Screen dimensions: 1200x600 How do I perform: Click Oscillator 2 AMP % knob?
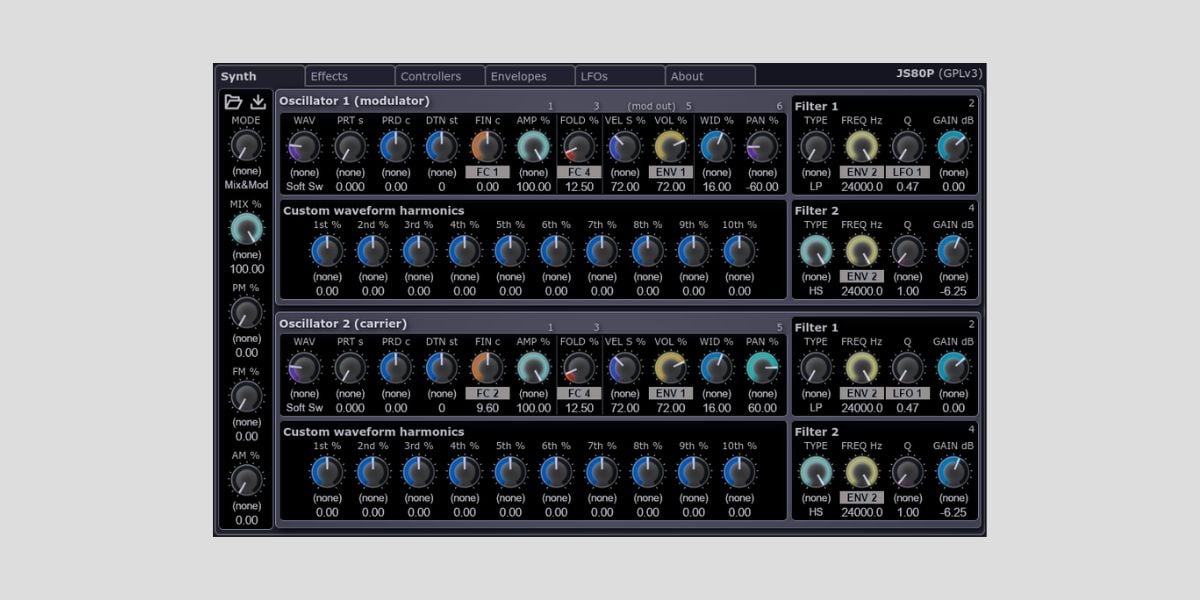[533, 368]
